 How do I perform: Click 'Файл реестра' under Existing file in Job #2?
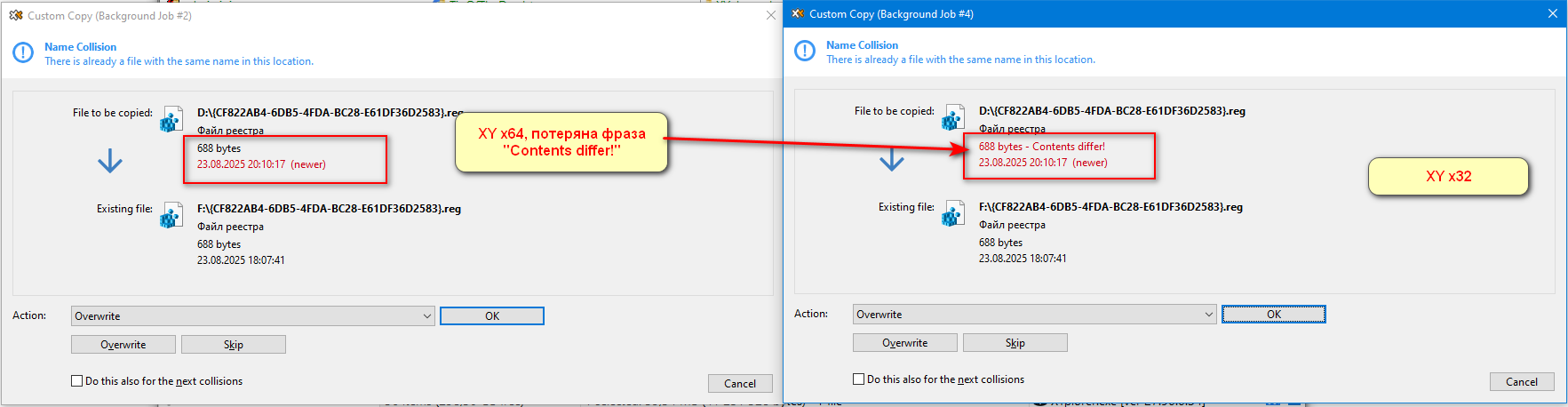coord(230,227)
